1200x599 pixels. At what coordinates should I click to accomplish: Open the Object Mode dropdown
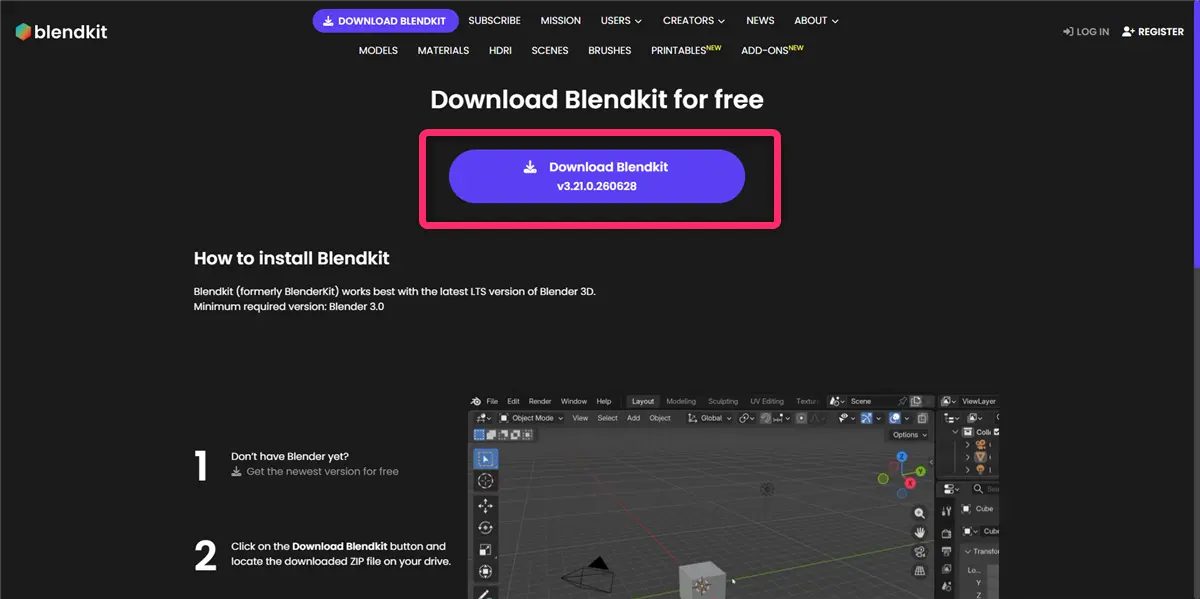coord(531,418)
